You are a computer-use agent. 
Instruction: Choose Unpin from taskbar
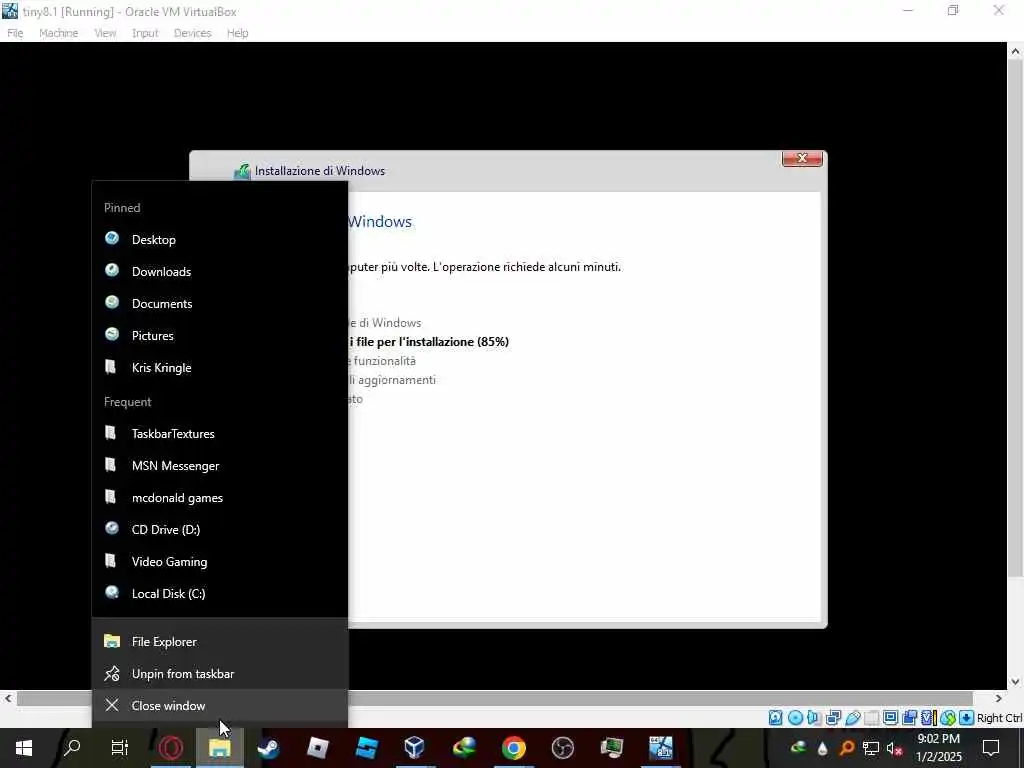click(x=219, y=674)
